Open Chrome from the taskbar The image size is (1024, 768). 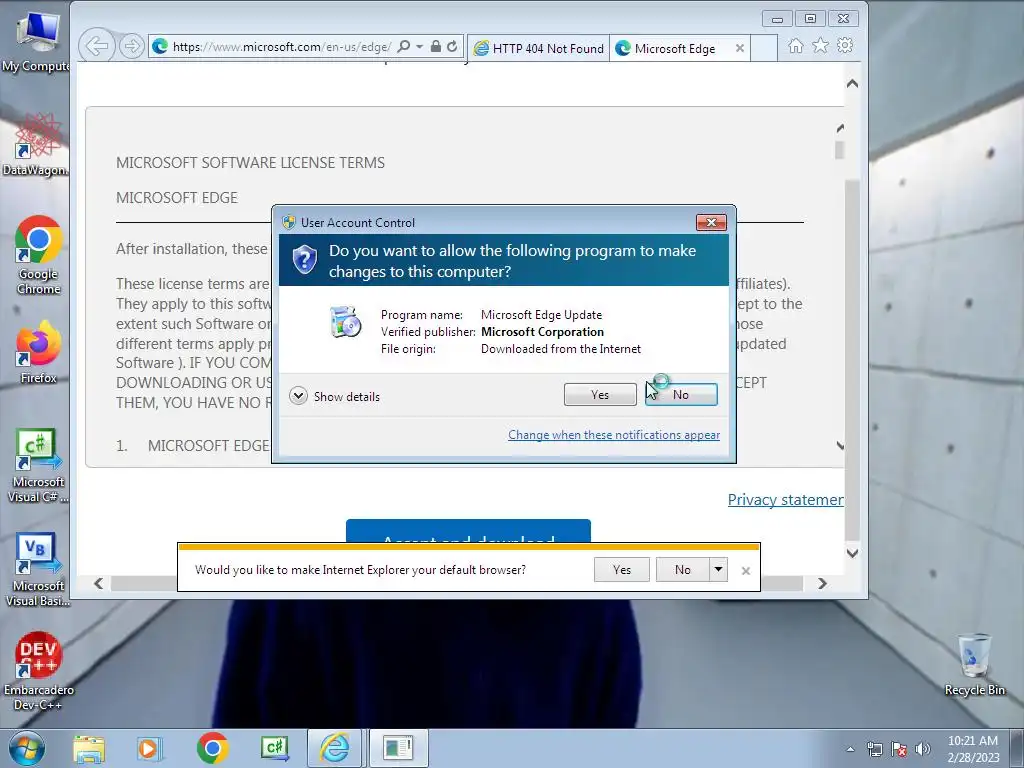[212, 748]
